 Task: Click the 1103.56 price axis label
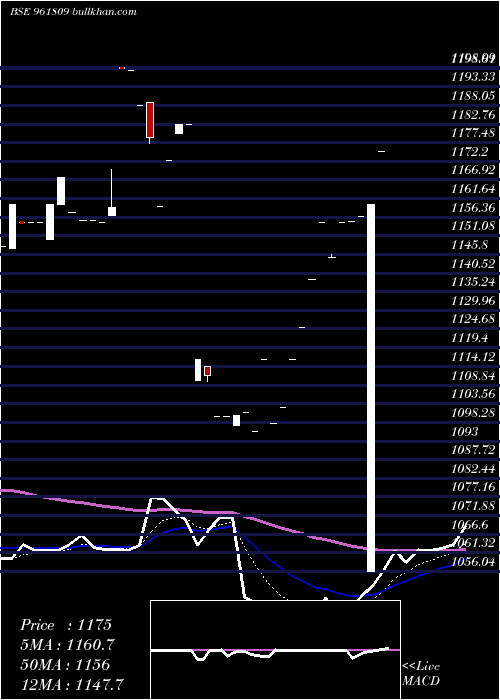pos(473,394)
